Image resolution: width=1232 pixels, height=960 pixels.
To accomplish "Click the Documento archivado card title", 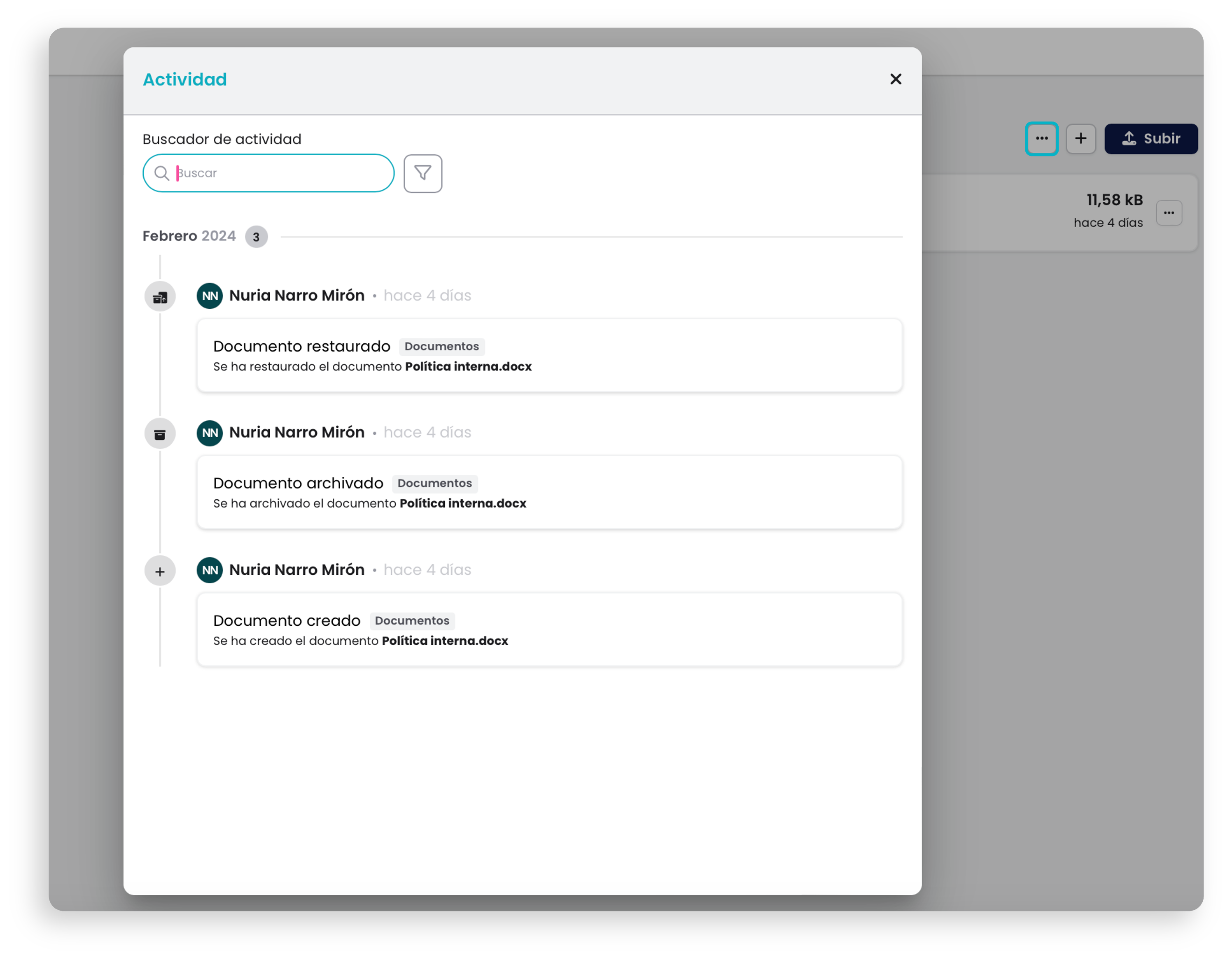I will click(x=299, y=483).
